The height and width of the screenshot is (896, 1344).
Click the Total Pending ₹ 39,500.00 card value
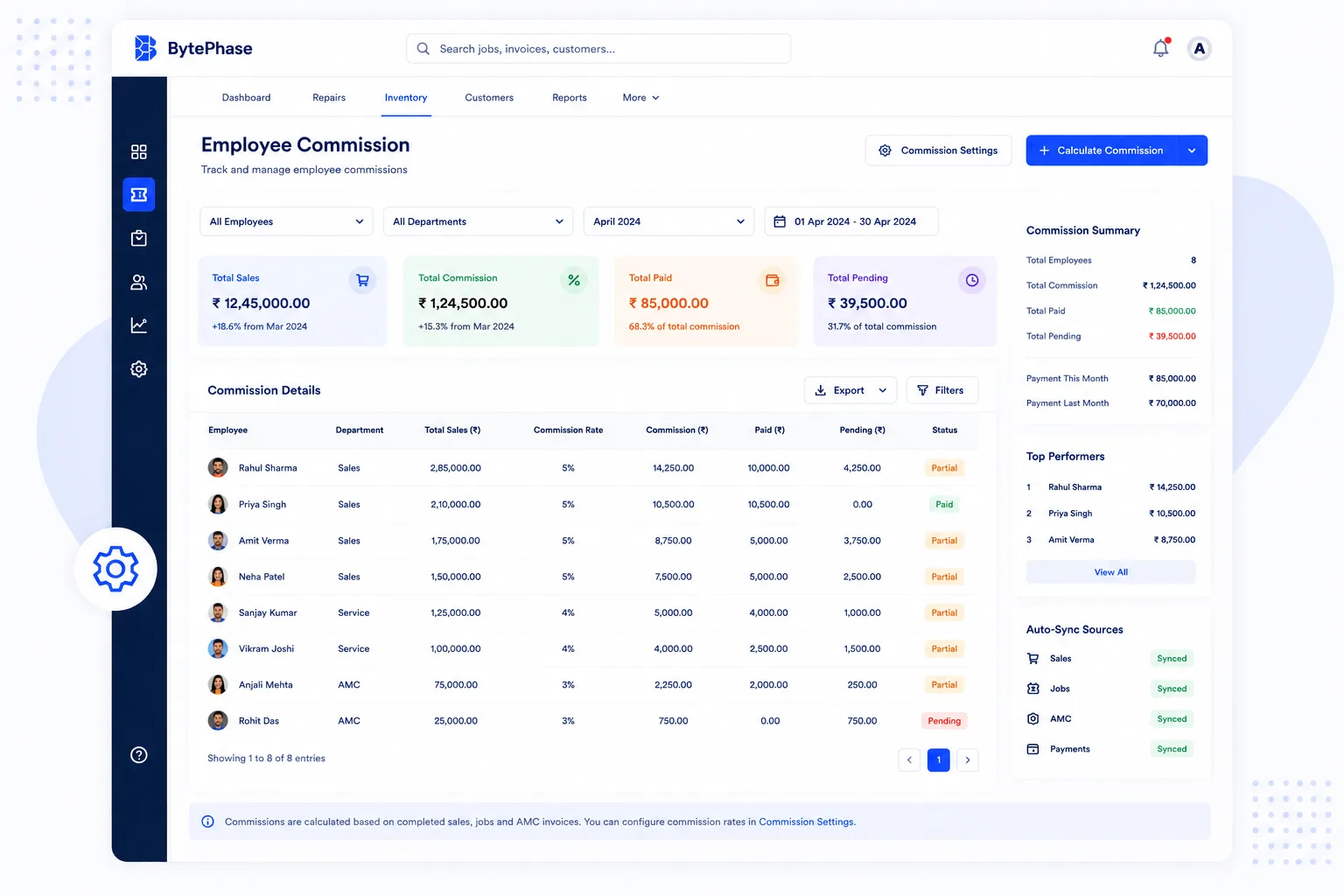tap(867, 304)
